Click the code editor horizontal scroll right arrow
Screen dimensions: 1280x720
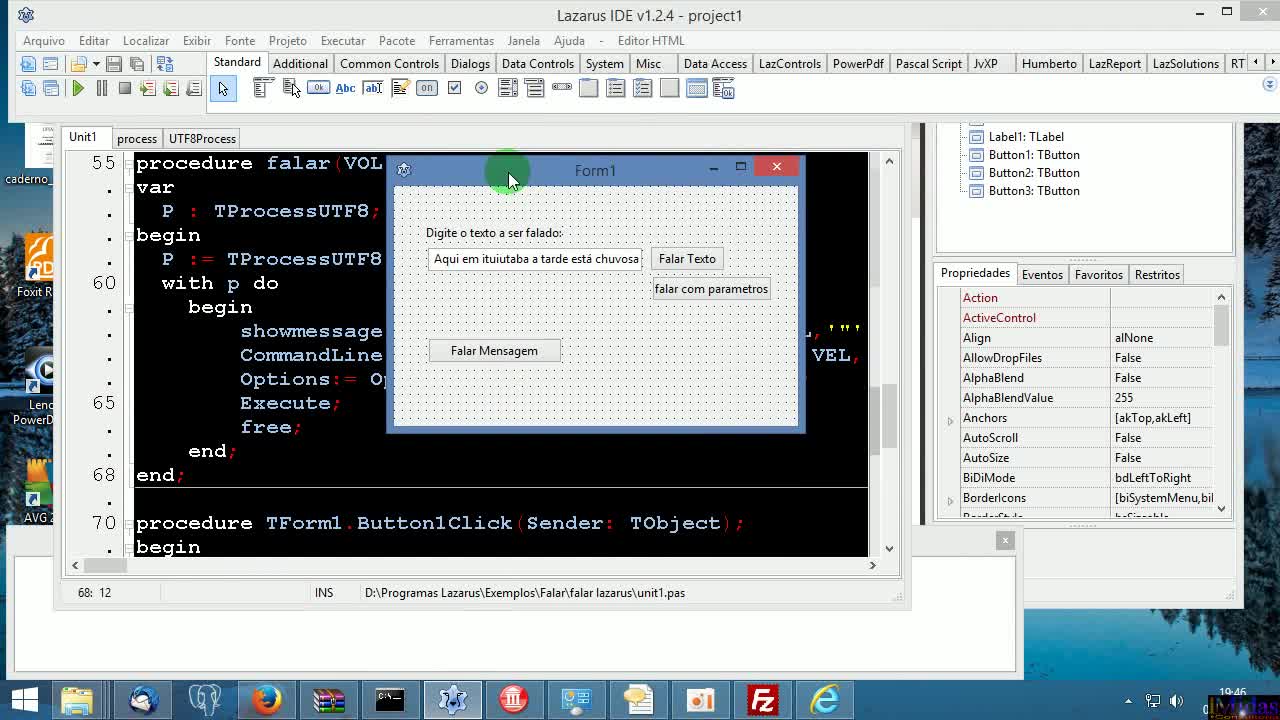click(x=872, y=565)
